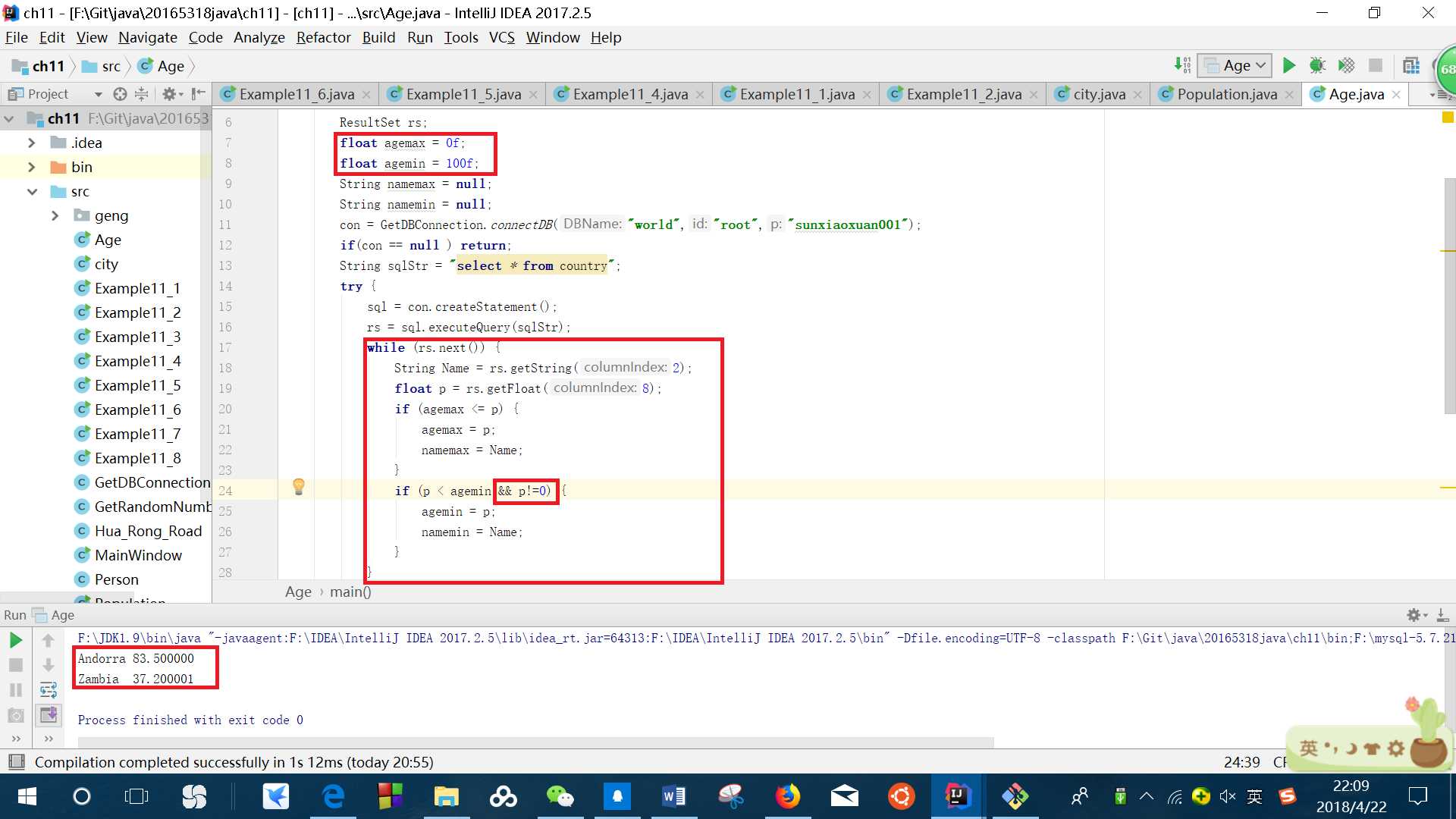Run the Age configuration from toolbar
The width and height of the screenshot is (1456, 819).
click(x=1288, y=66)
